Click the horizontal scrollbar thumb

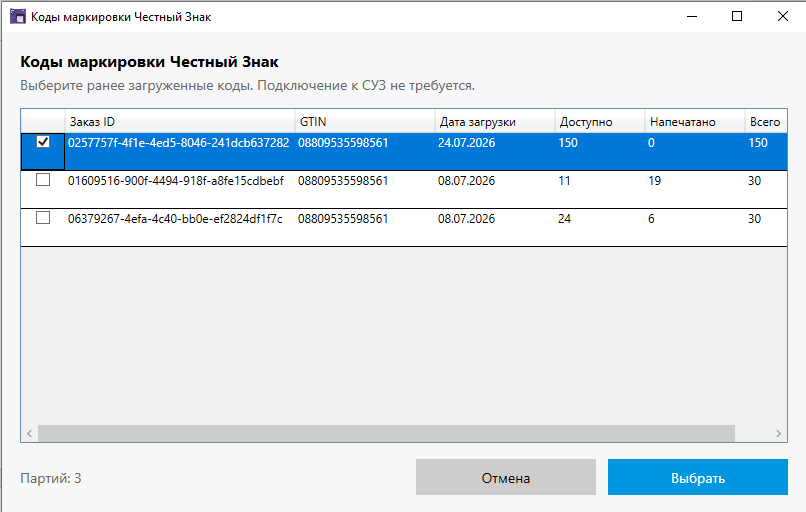pos(386,433)
